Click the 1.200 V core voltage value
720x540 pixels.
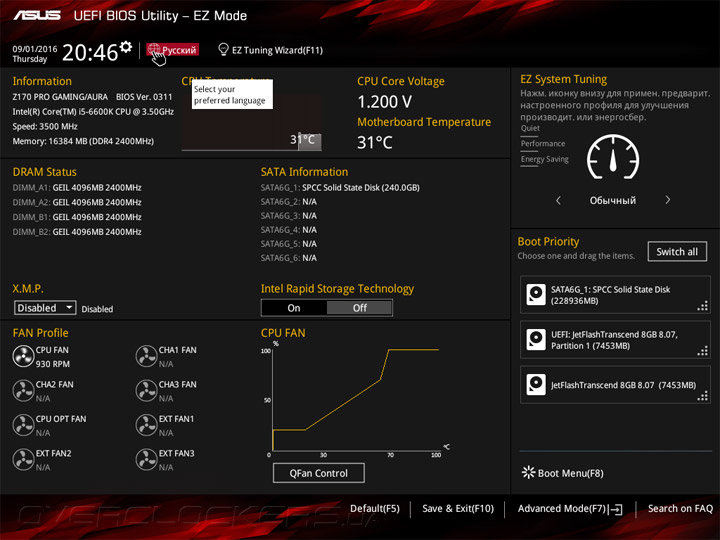tap(384, 102)
